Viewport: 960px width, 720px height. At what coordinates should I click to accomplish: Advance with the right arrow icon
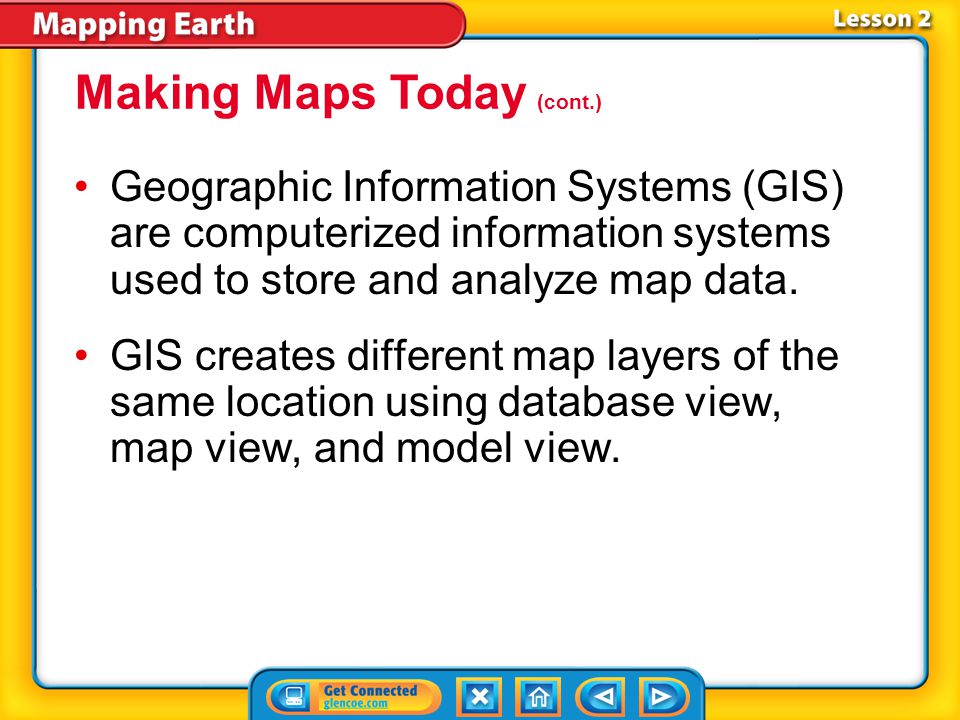coord(663,697)
